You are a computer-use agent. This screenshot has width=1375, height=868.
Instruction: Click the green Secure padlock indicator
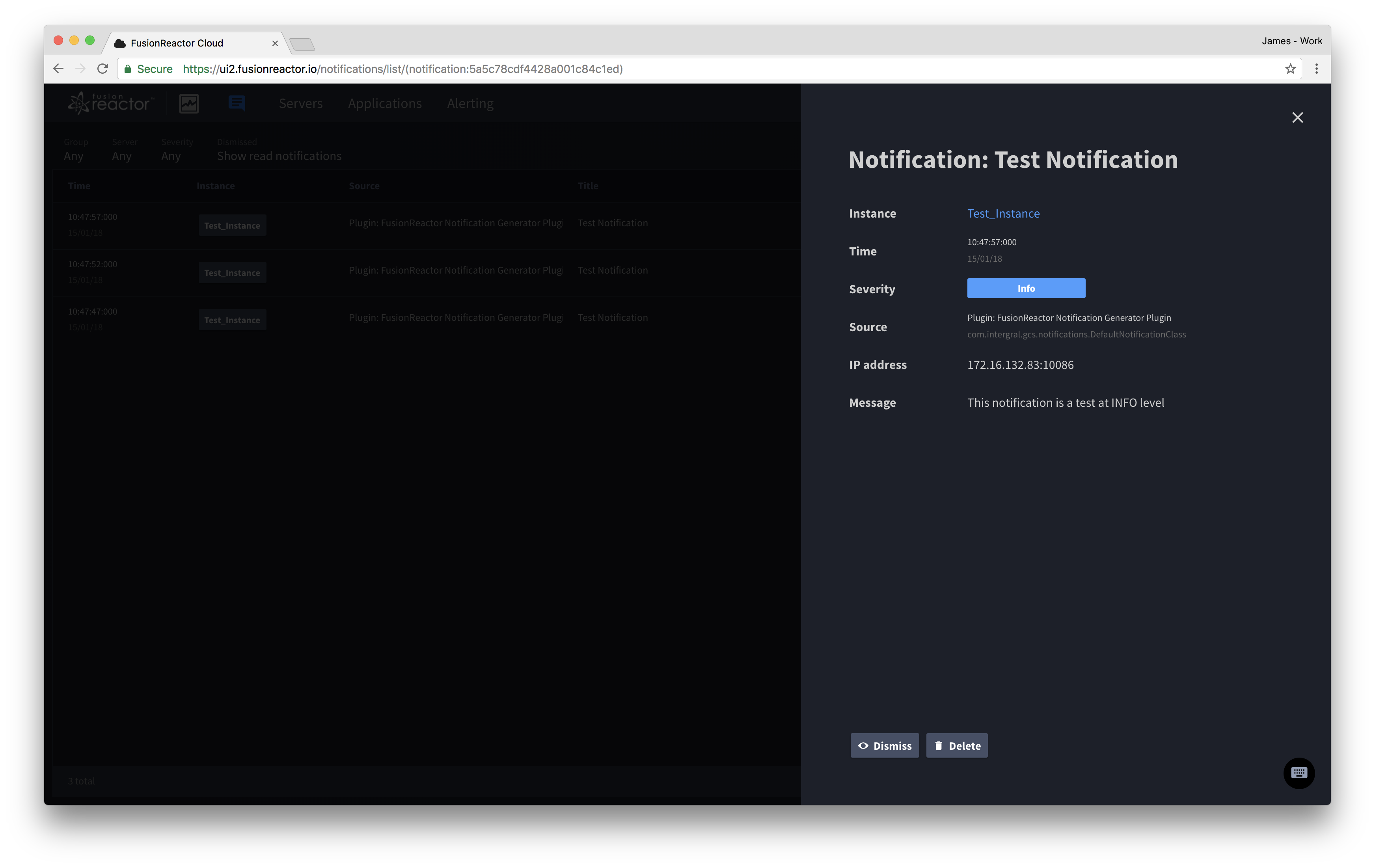point(148,69)
